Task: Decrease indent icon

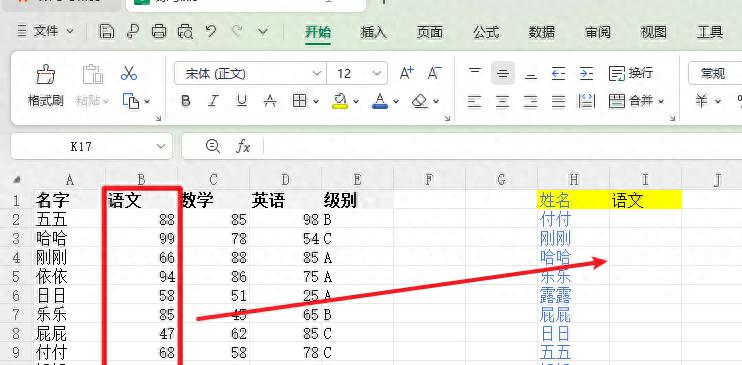Action: pyautogui.click(x=558, y=73)
